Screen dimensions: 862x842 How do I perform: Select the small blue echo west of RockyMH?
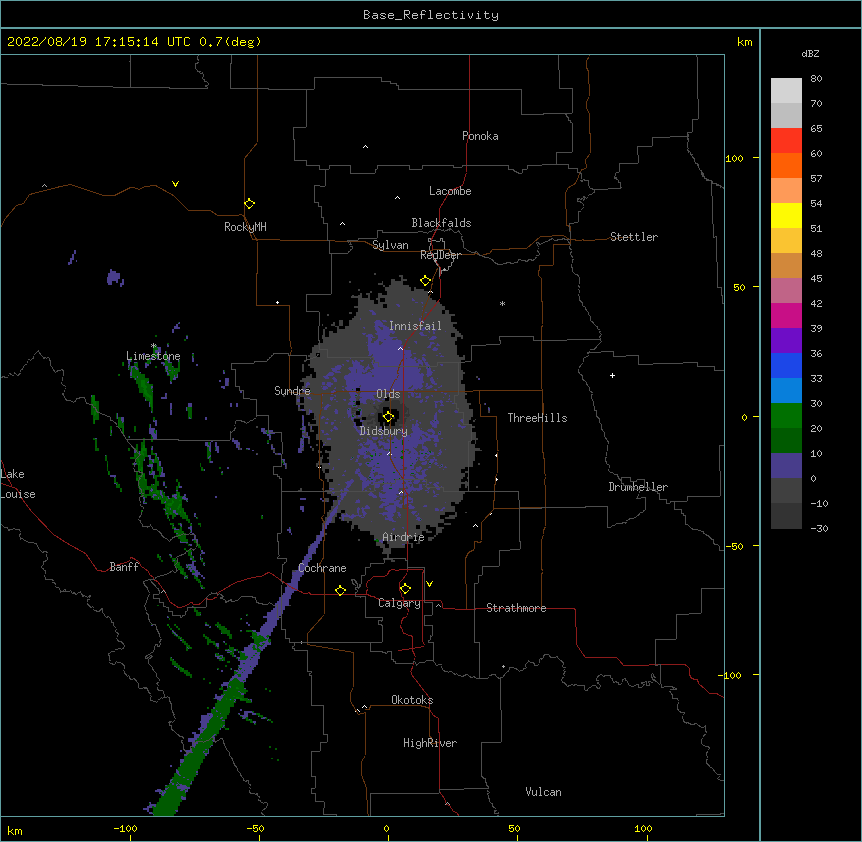[x=114, y=278]
